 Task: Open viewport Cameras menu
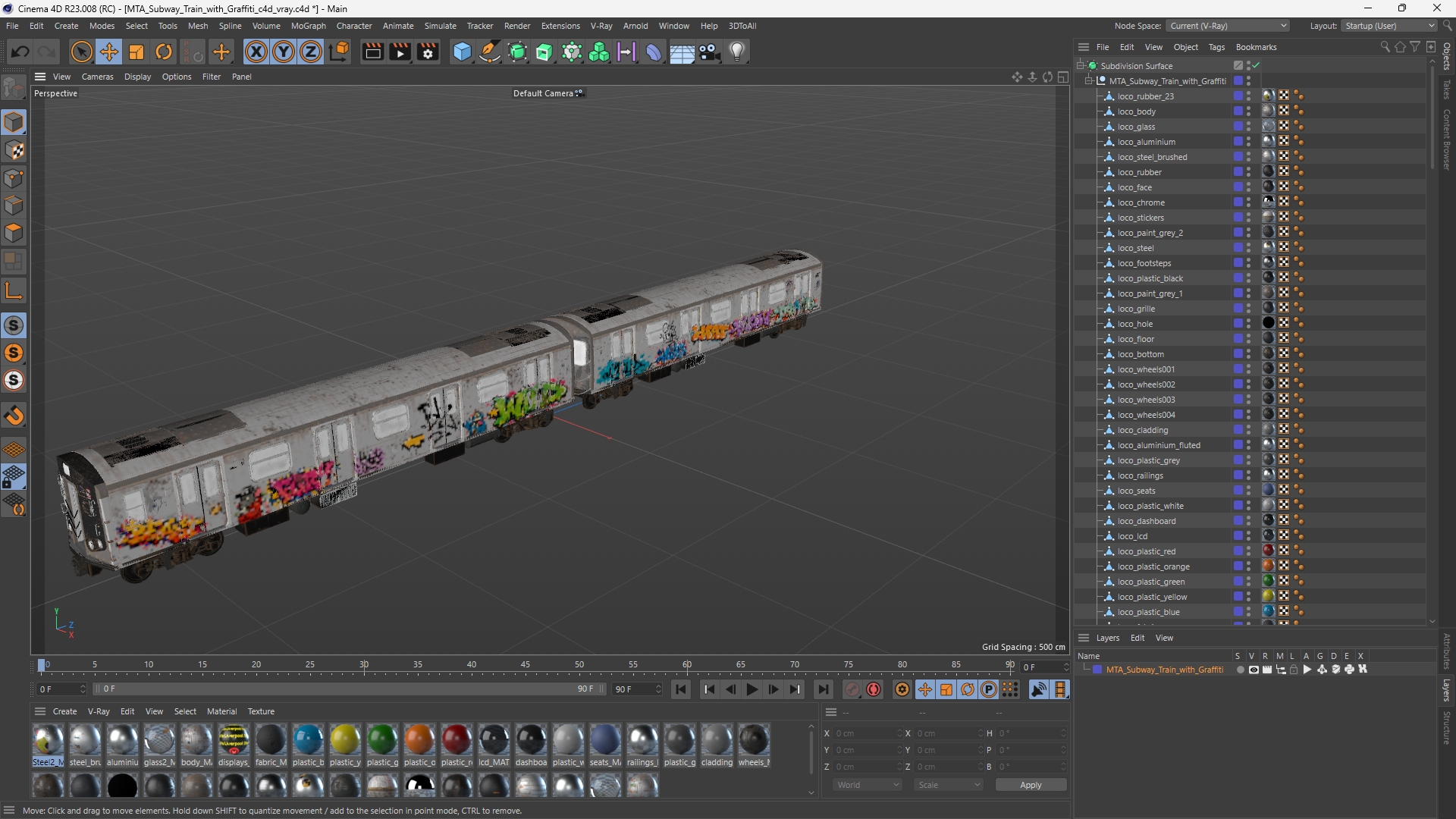pos(97,77)
